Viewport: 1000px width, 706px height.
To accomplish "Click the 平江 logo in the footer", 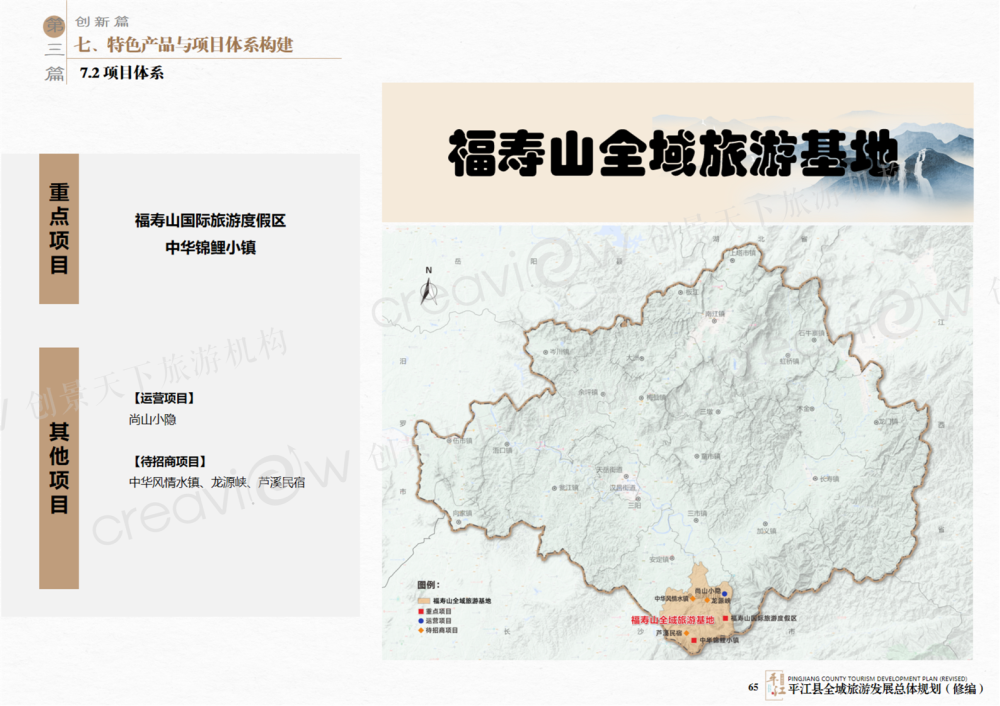I will click(774, 685).
